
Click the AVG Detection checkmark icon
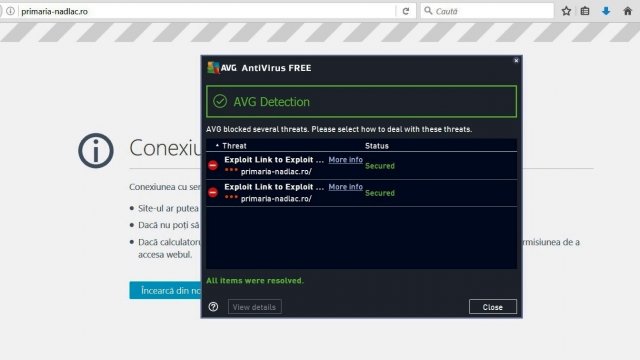click(x=220, y=101)
